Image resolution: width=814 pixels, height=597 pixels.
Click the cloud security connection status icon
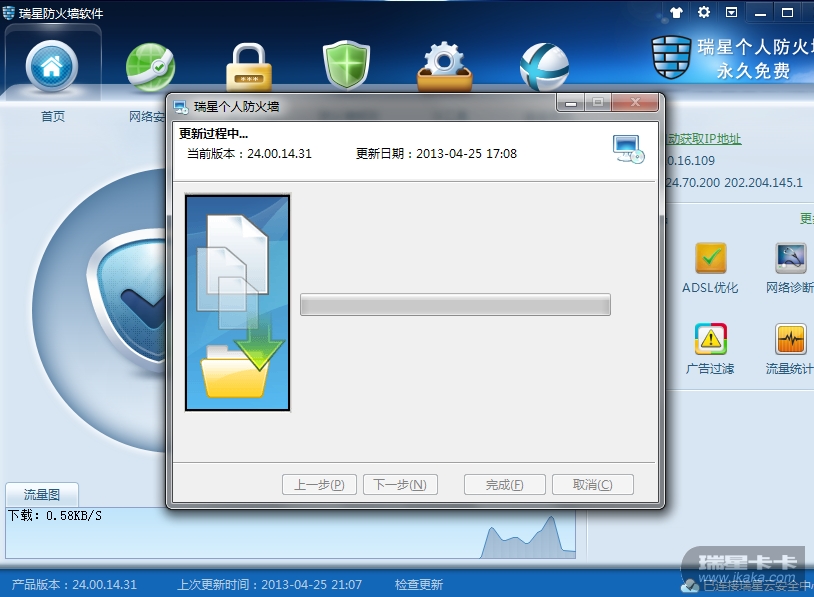[689, 586]
